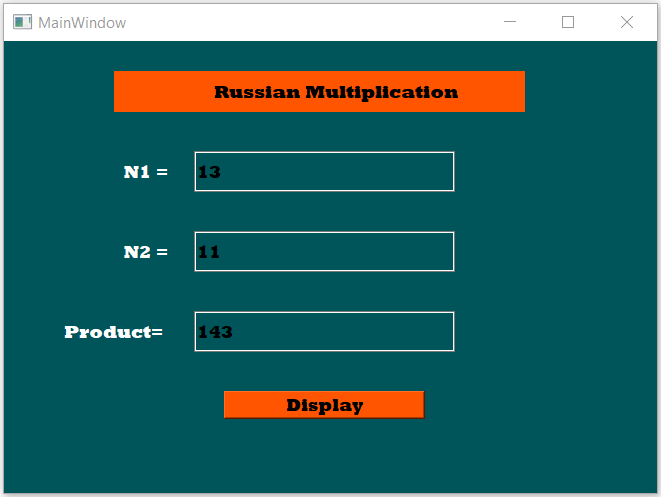Focus the N1 input field containing 13

(324, 172)
